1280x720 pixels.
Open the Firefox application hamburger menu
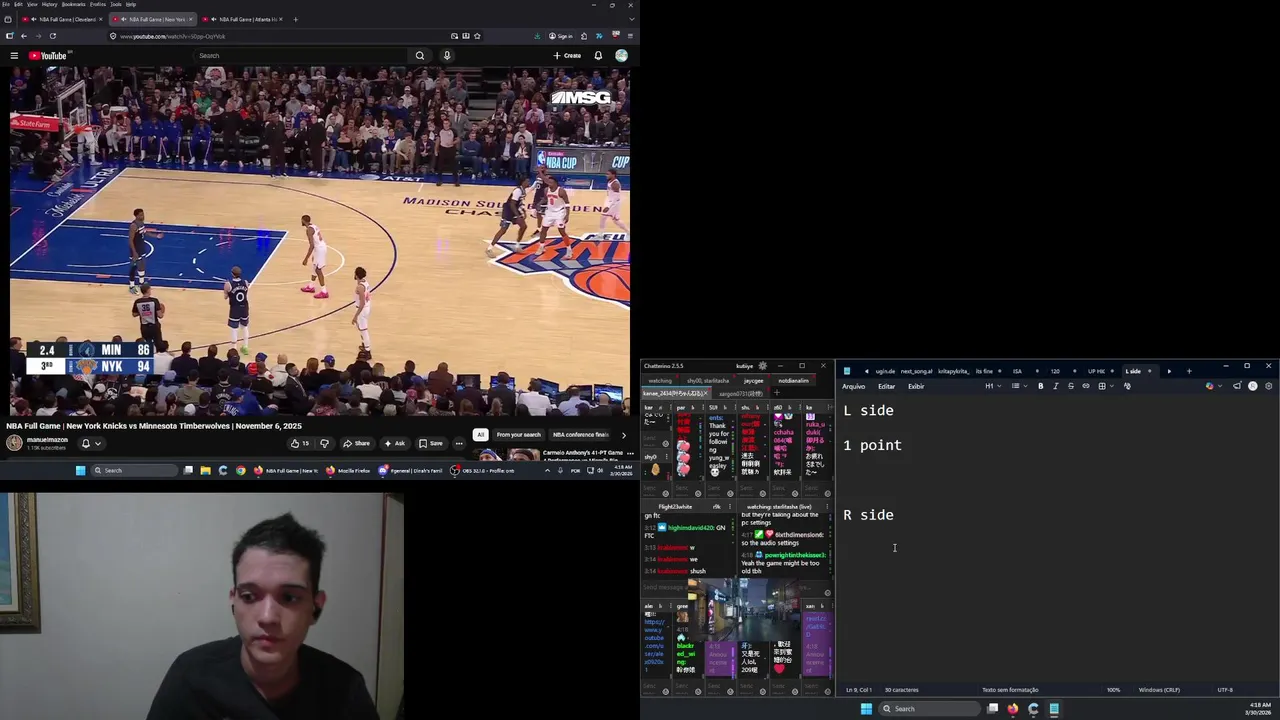click(x=630, y=36)
